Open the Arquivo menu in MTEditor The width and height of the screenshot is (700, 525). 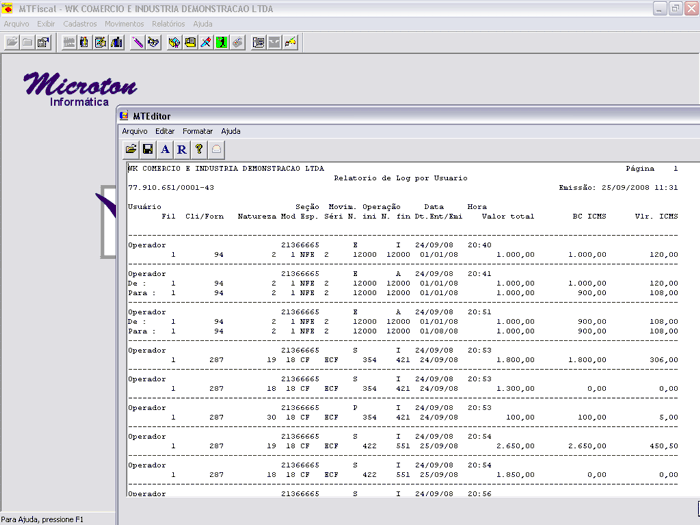pos(134,131)
